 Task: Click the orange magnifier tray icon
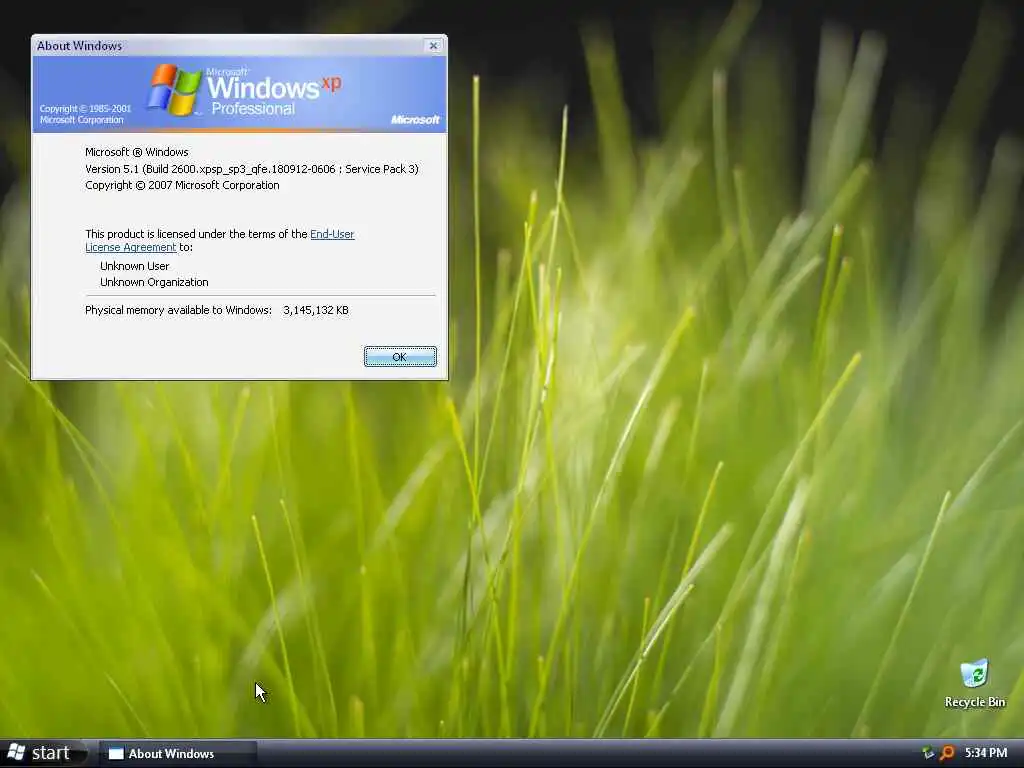(947, 753)
